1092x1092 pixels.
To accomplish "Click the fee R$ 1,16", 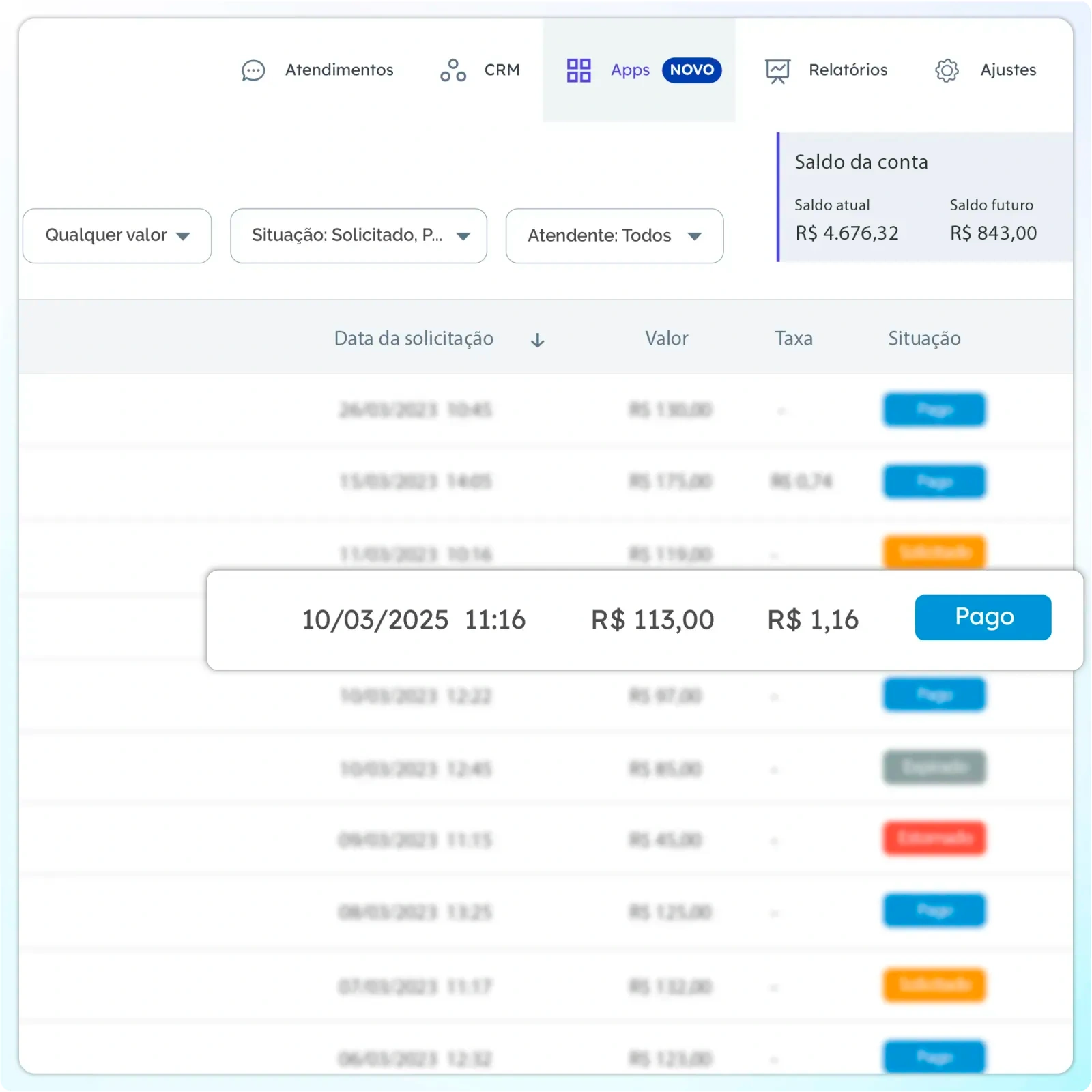I will click(813, 620).
